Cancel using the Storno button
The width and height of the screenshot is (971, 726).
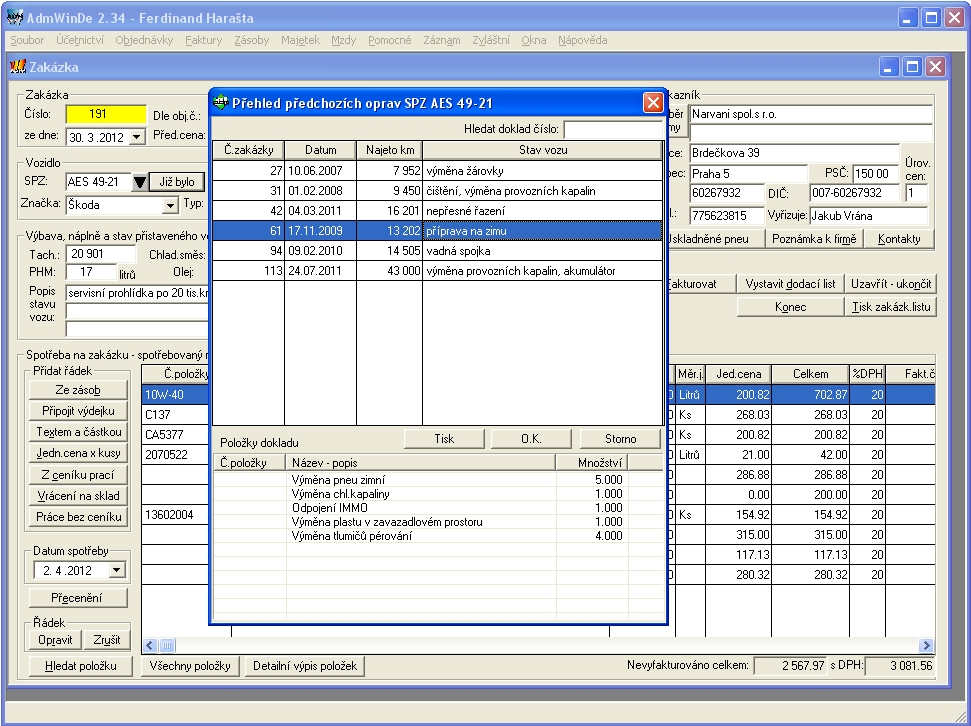[620, 439]
